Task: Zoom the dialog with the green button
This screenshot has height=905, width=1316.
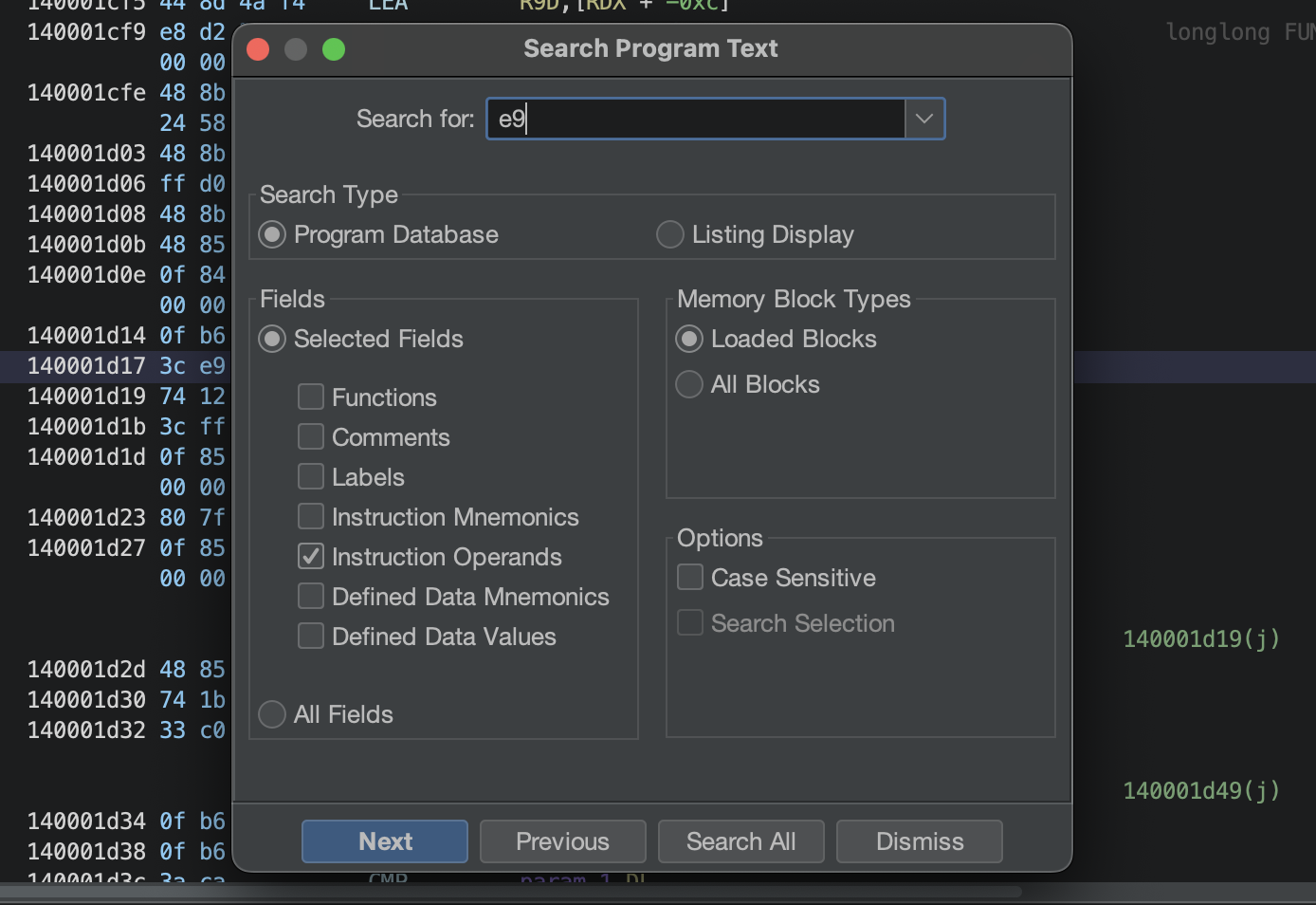Action: point(334,49)
